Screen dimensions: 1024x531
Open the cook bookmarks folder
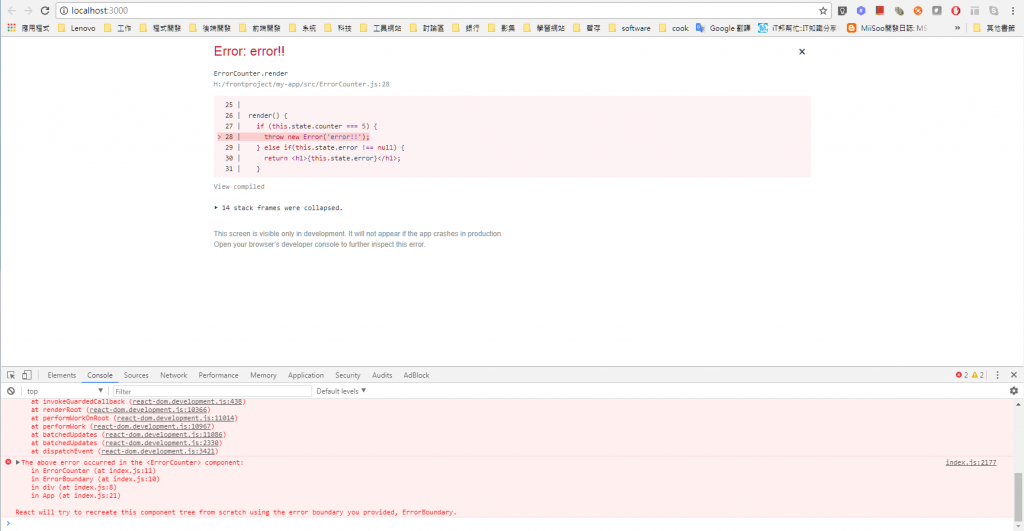(674, 28)
